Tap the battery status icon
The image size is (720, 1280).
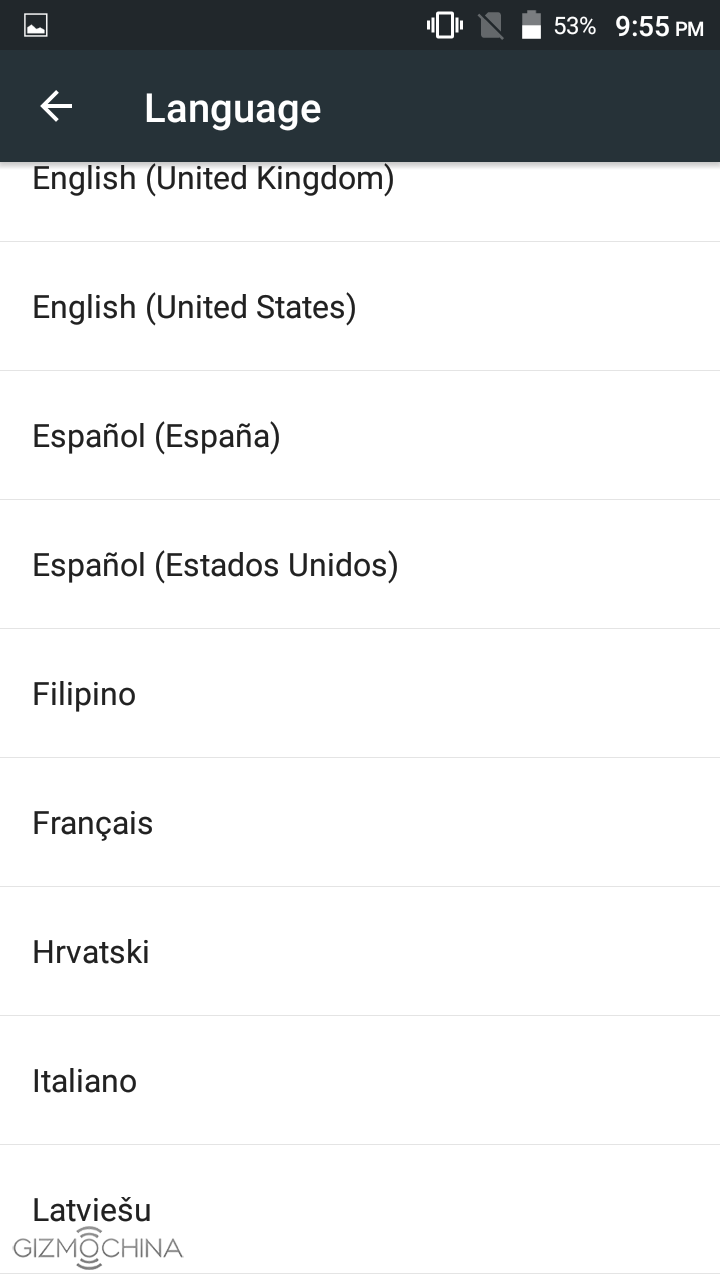point(531,26)
